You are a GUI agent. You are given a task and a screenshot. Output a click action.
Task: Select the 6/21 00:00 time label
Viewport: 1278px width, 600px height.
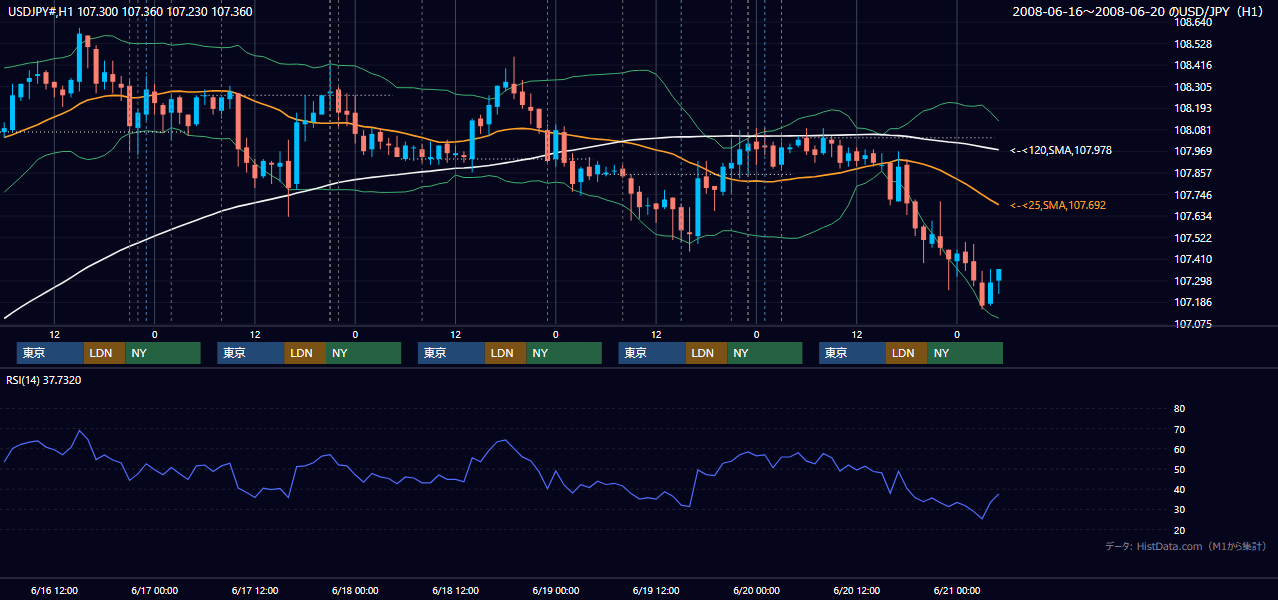pos(957,590)
